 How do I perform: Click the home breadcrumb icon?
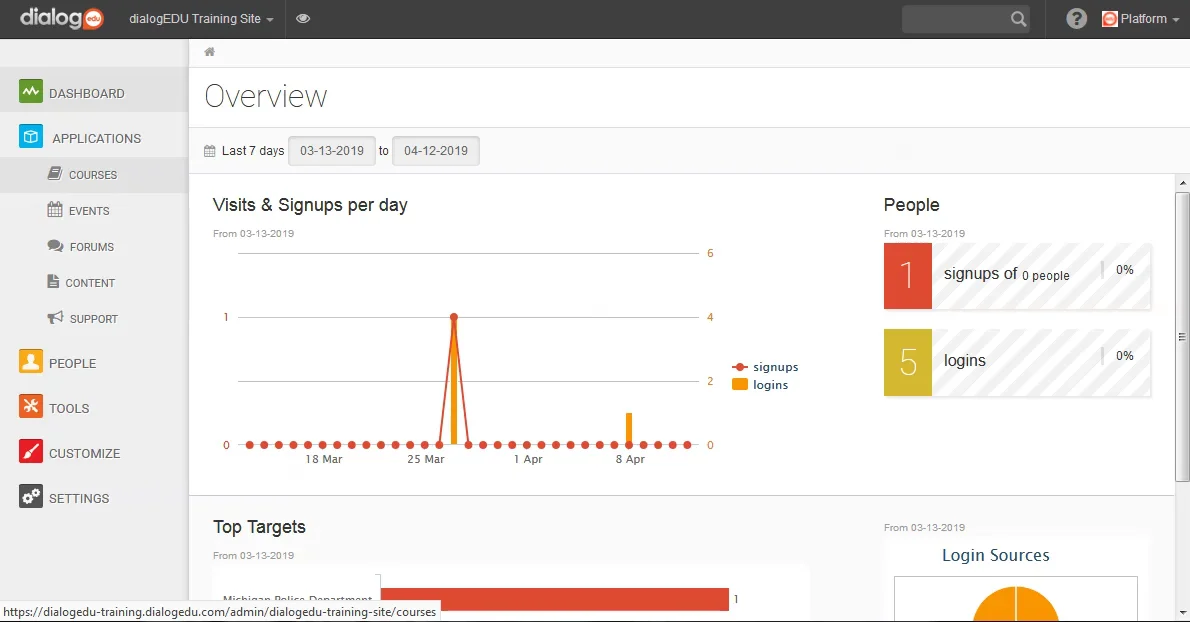tap(209, 52)
